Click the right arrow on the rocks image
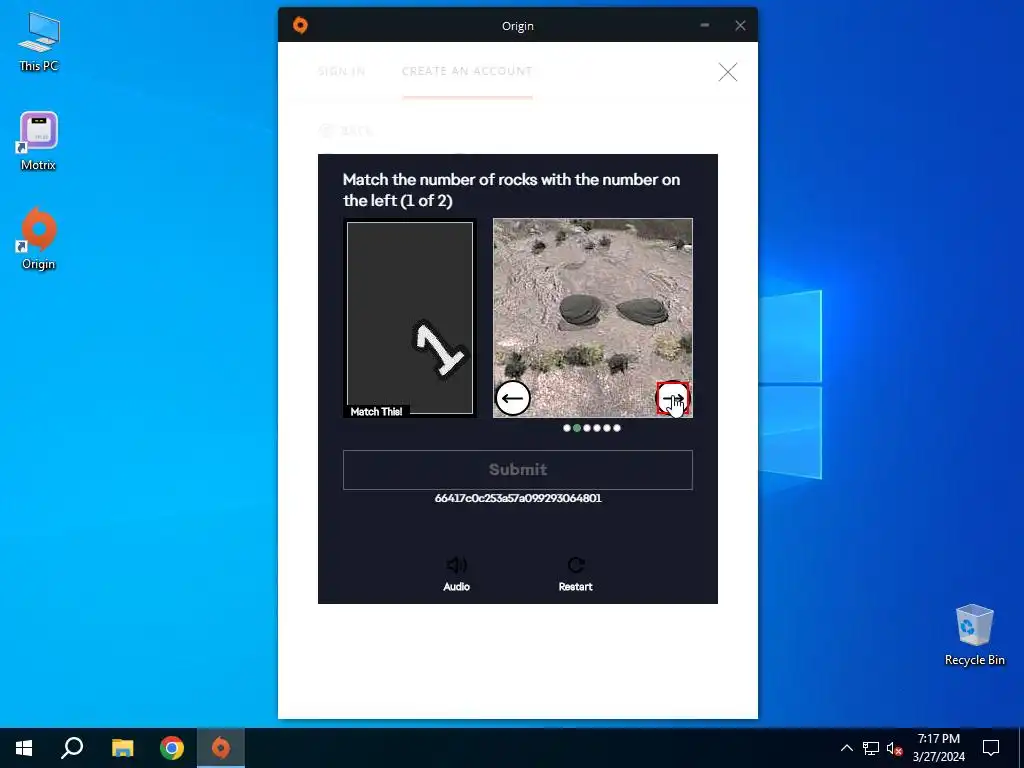Viewport: 1024px width, 768px height. point(673,398)
